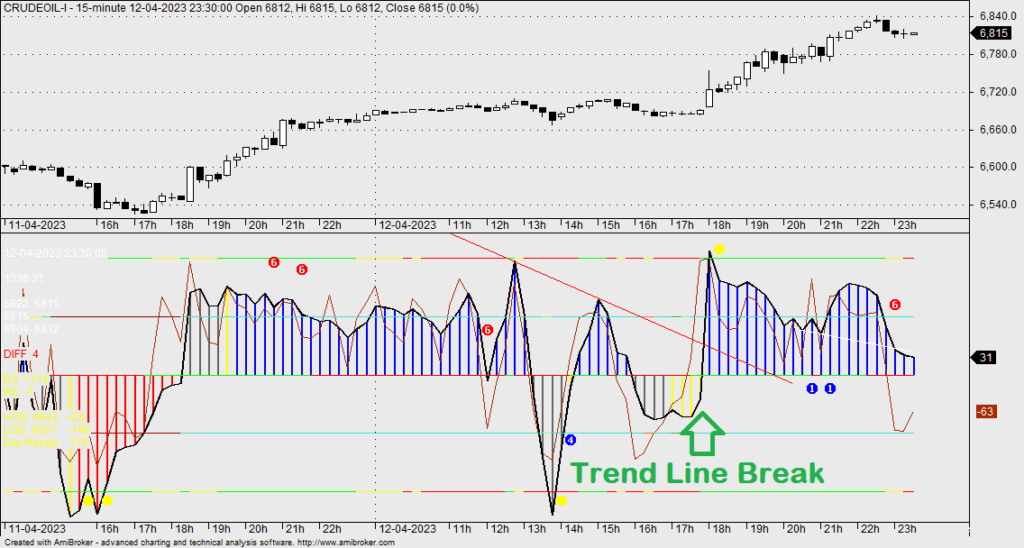This screenshot has height=548, width=1024.
Task: Click the 23h label on the indicator pane axis
Action: (906, 528)
